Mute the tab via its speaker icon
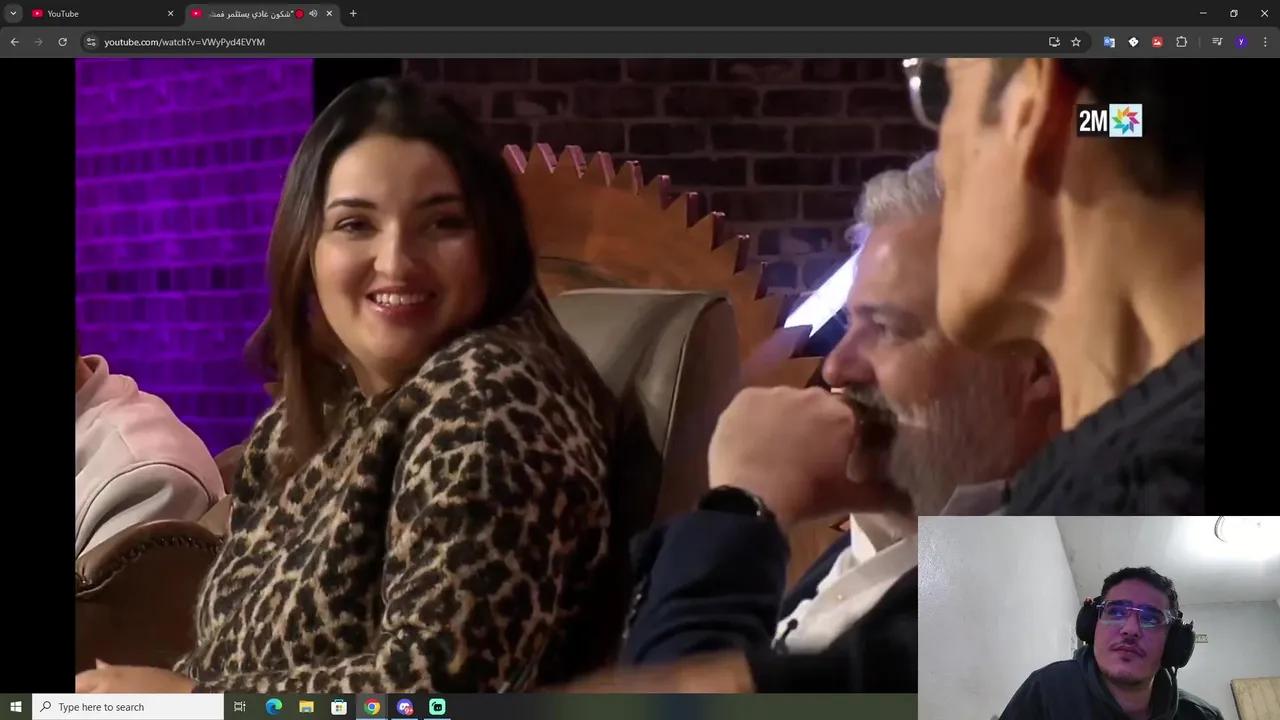 [x=313, y=13]
